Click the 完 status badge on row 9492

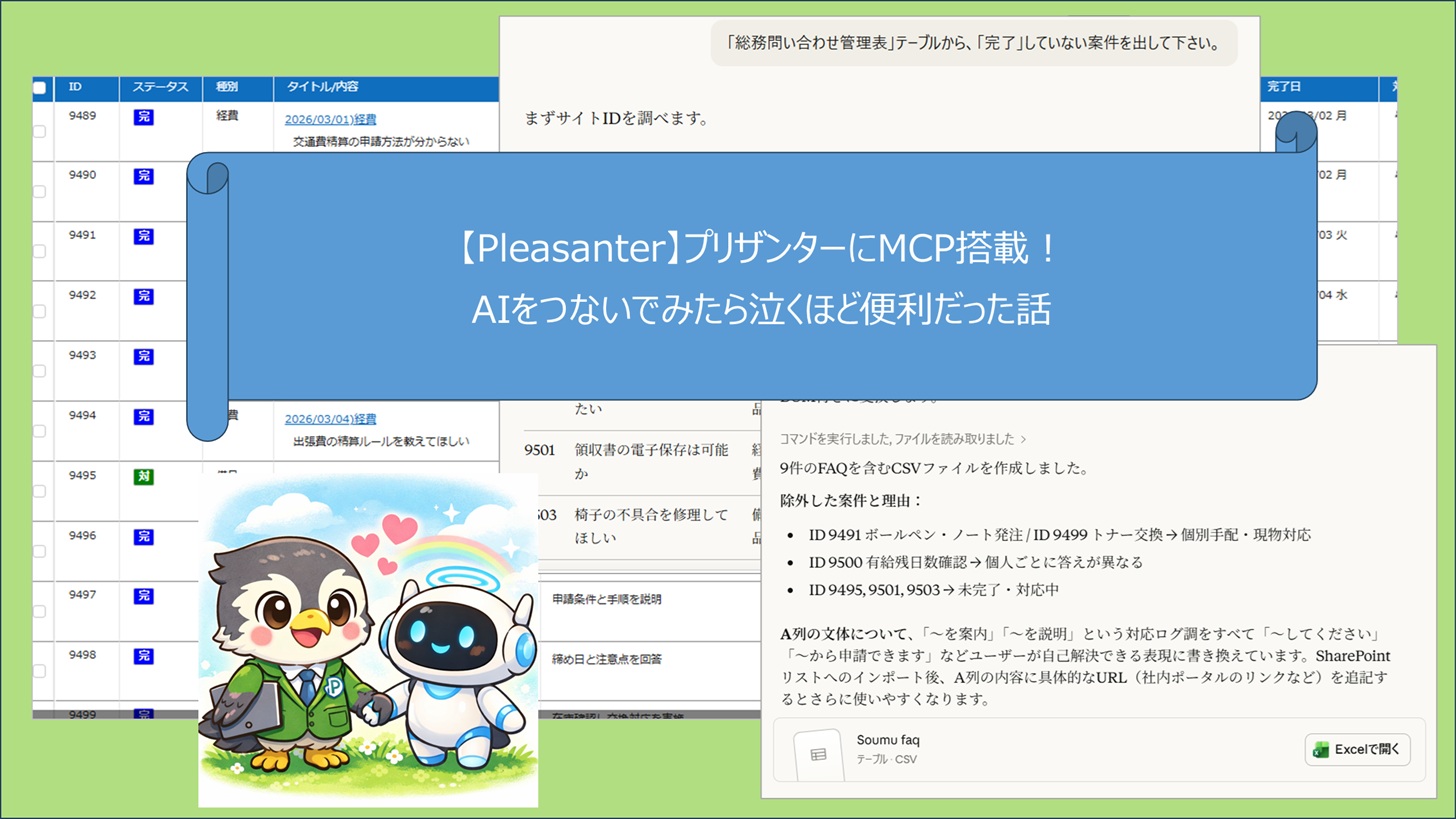(143, 297)
